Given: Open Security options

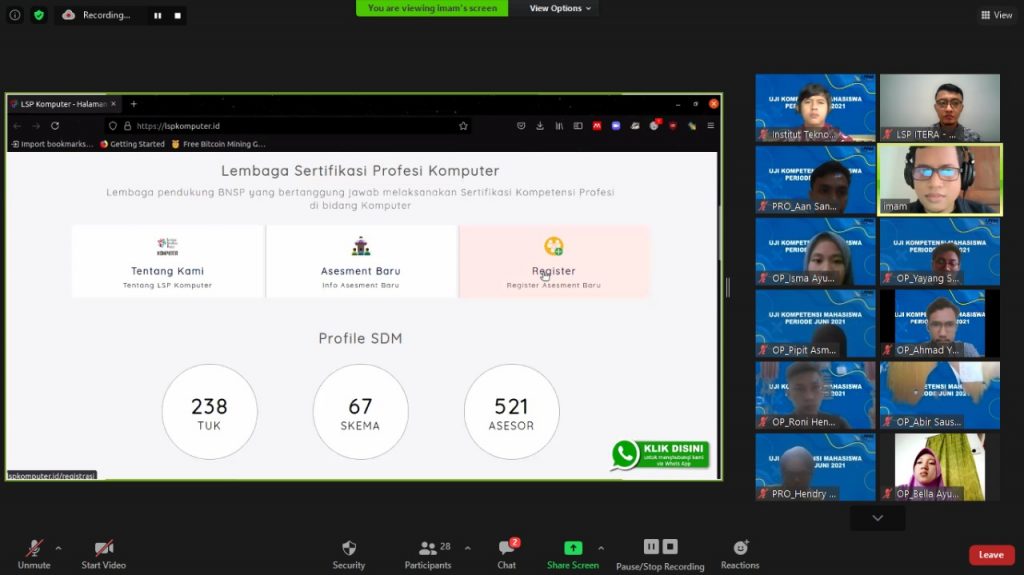Looking at the screenshot, I should (x=349, y=554).
